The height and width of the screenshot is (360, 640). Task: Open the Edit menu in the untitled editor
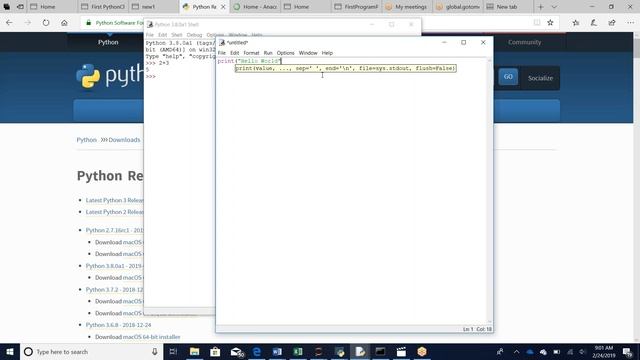pyautogui.click(x=235, y=53)
